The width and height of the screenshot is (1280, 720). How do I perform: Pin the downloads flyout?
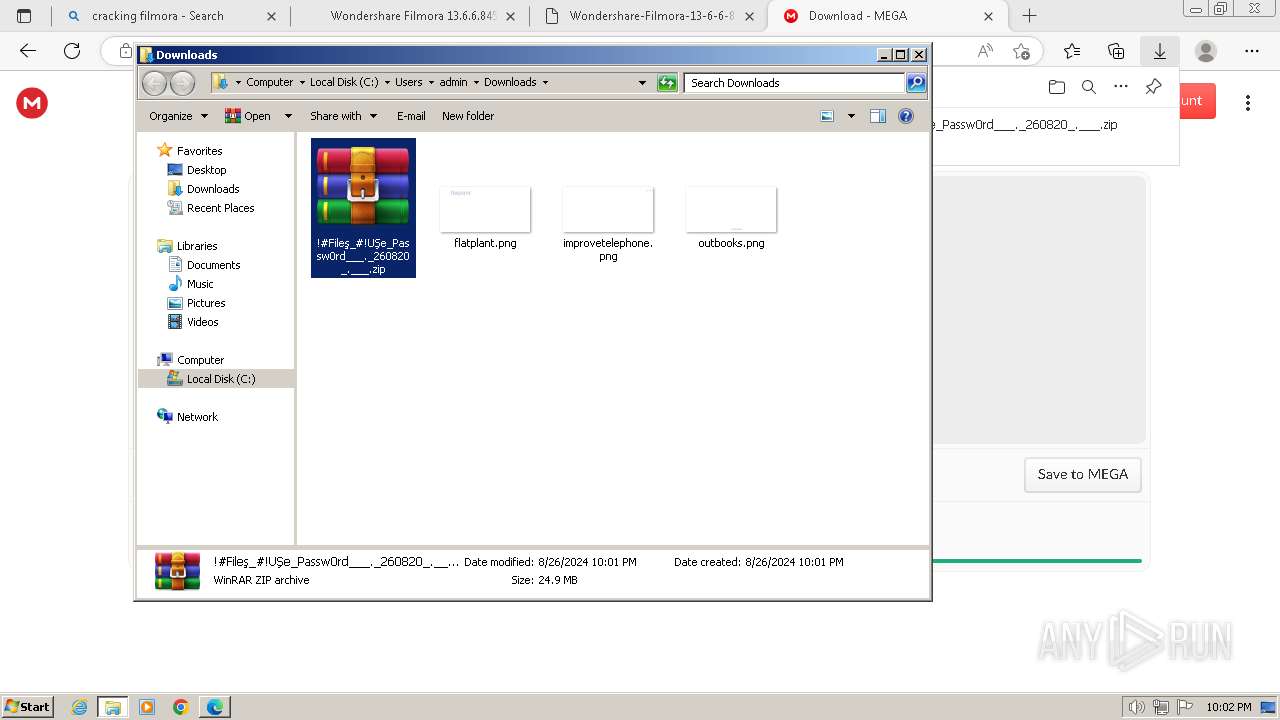(1153, 87)
